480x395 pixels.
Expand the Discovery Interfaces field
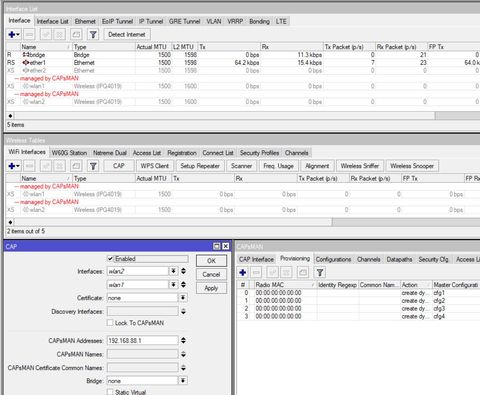point(183,311)
